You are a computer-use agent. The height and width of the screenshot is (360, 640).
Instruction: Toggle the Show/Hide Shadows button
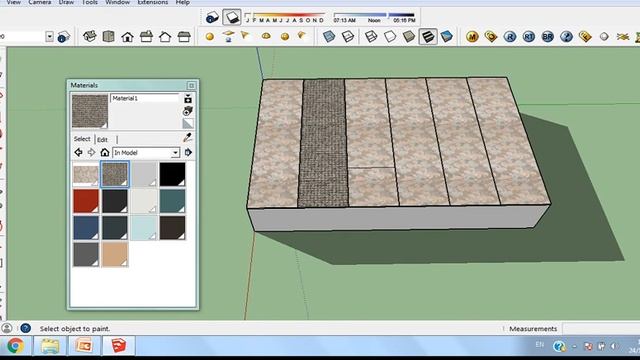pos(231,17)
